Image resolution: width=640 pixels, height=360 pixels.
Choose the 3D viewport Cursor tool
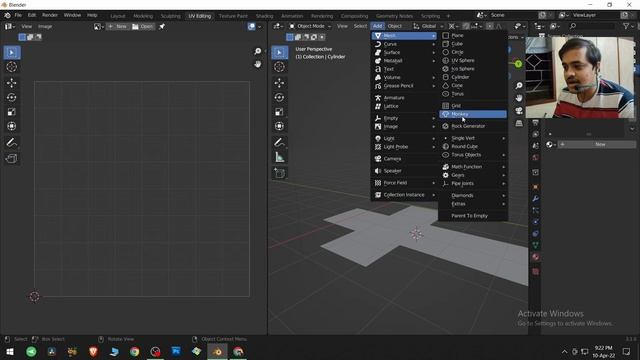click(x=280, y=67)
